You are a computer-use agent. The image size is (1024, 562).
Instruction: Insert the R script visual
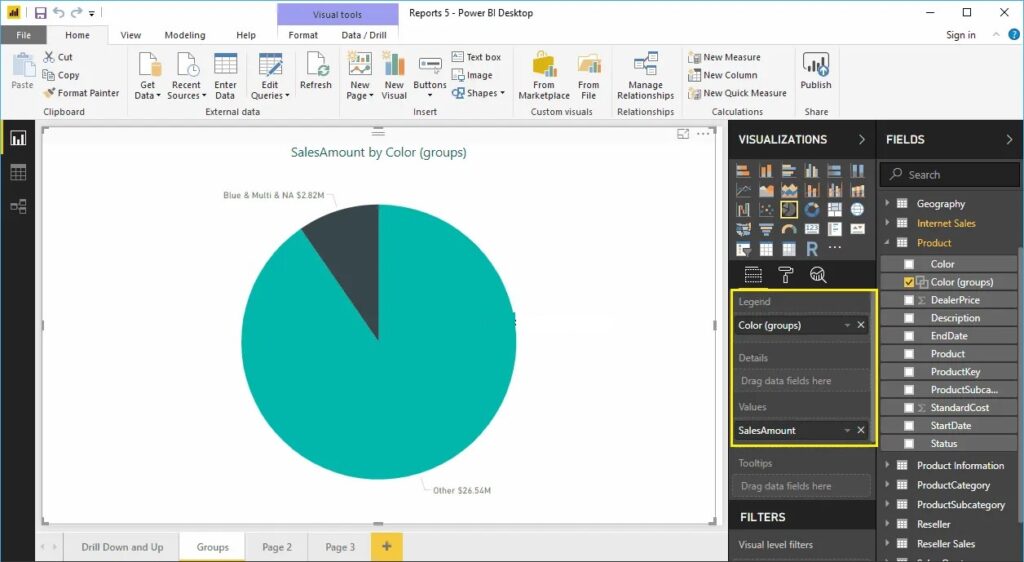[x=812, y=249]
